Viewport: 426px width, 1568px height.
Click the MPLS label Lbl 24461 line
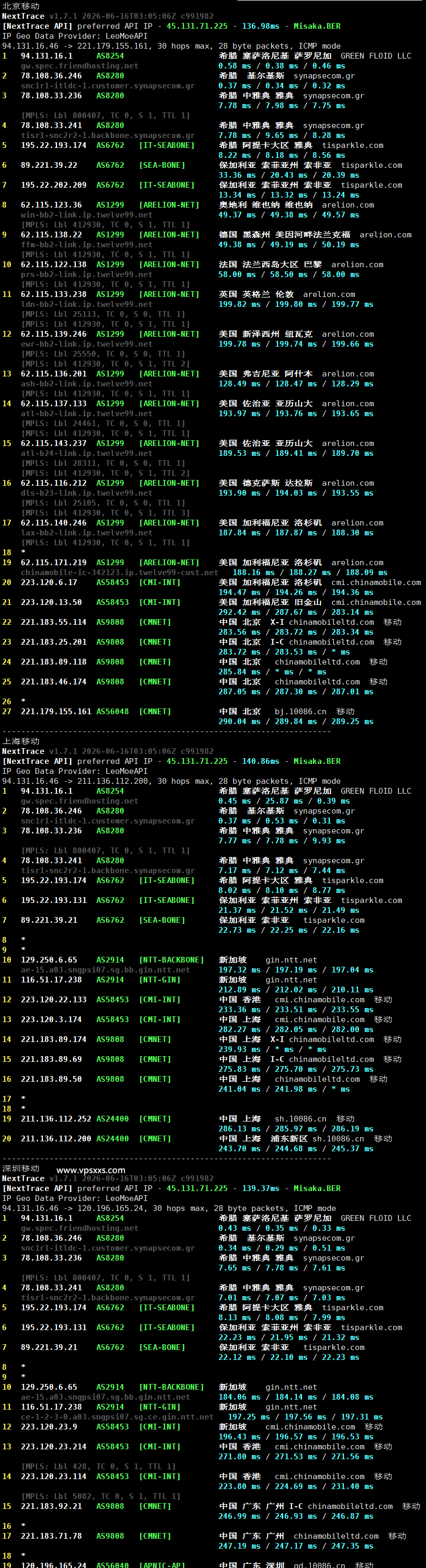(x=103, y=424)
